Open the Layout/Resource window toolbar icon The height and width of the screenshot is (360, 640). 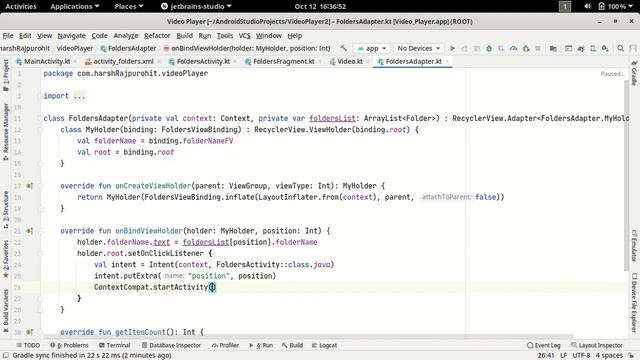click(568, 48)
